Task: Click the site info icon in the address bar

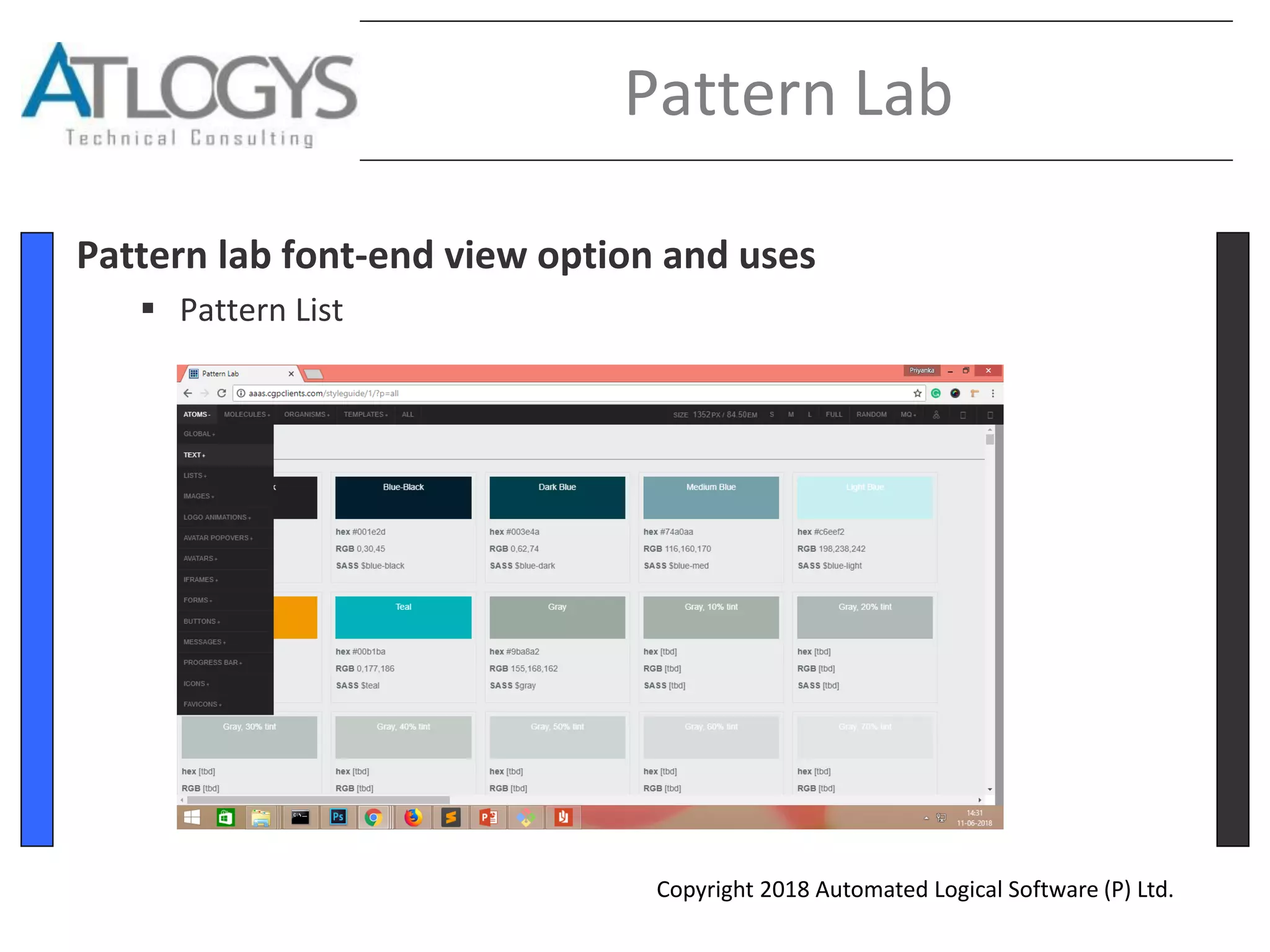Action: (241, 393)
